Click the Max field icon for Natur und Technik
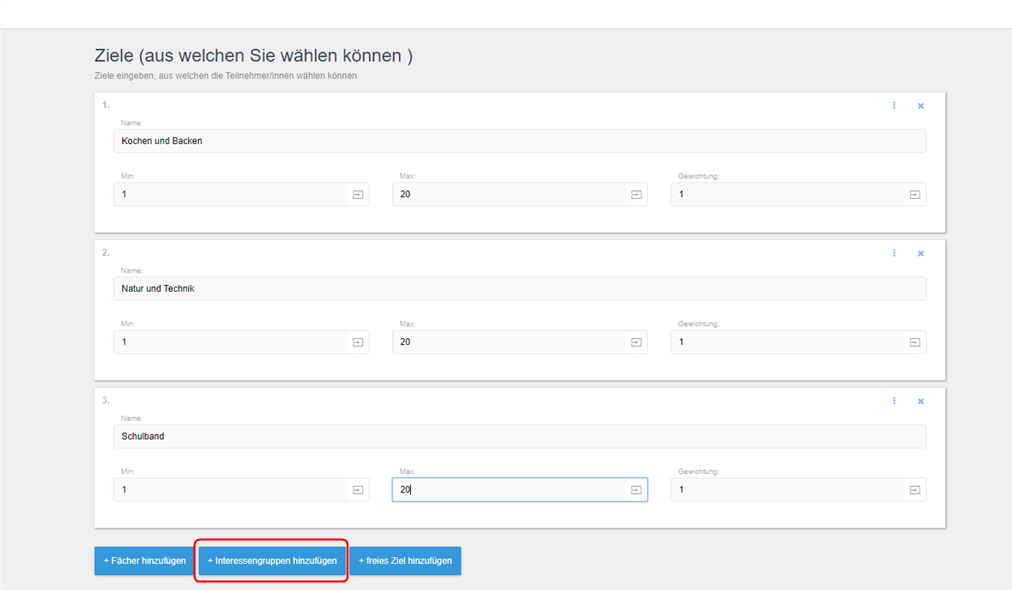This screenshot has height=590, width=1012. 636,342
